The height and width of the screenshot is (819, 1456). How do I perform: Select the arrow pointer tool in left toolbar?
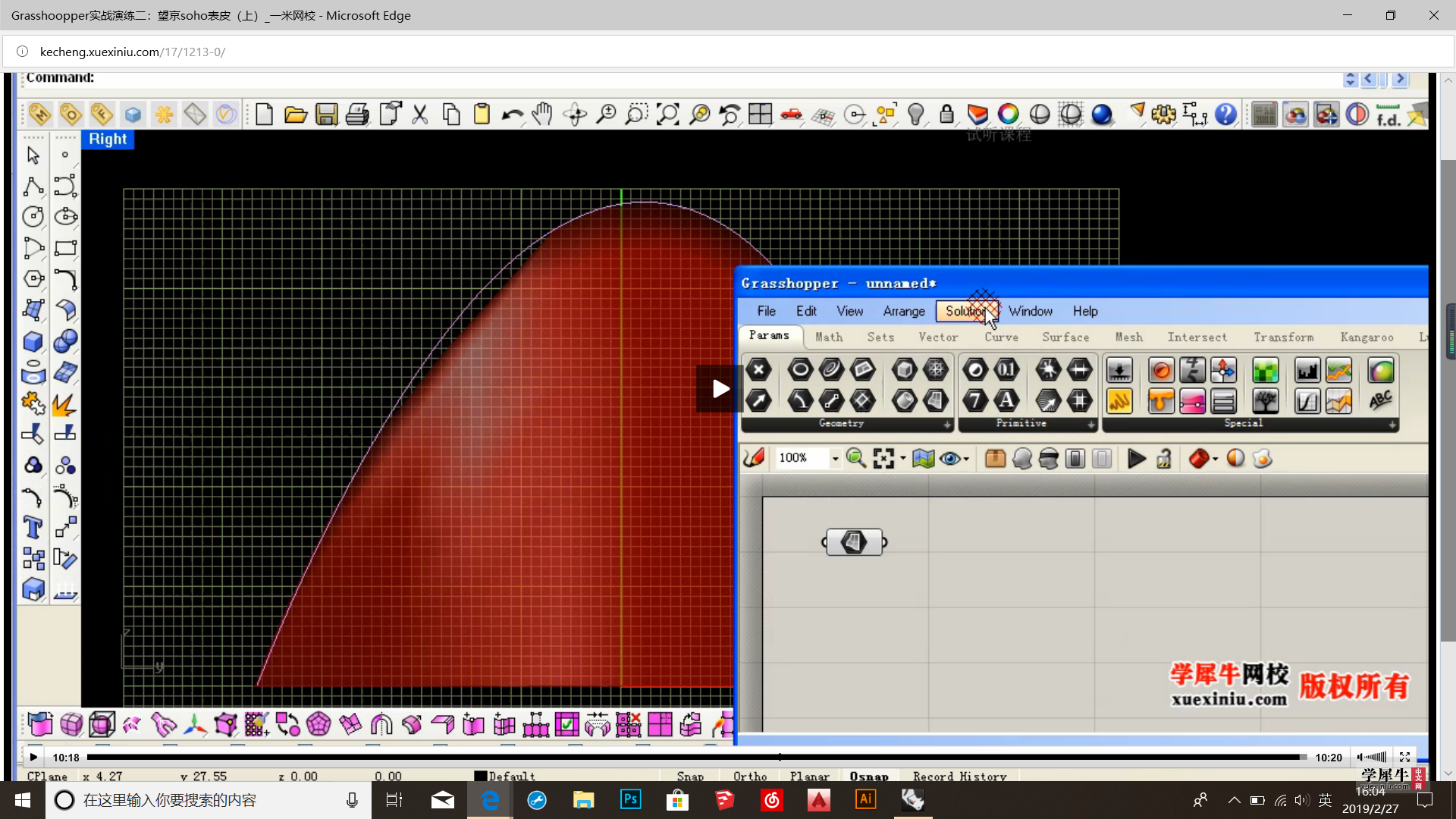[33, 155]
